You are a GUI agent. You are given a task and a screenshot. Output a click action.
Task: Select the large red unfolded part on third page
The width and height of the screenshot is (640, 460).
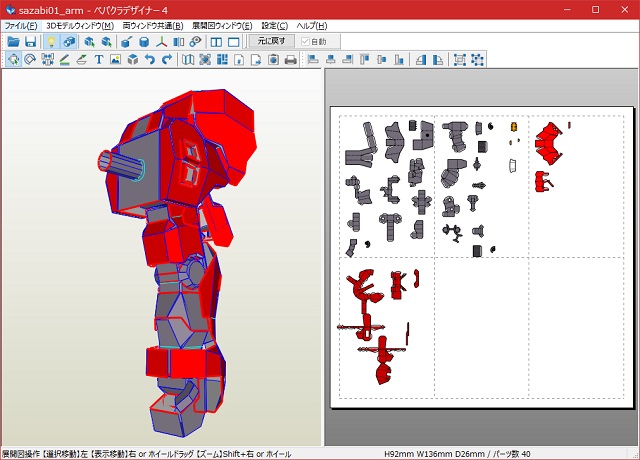click(549, 144)
